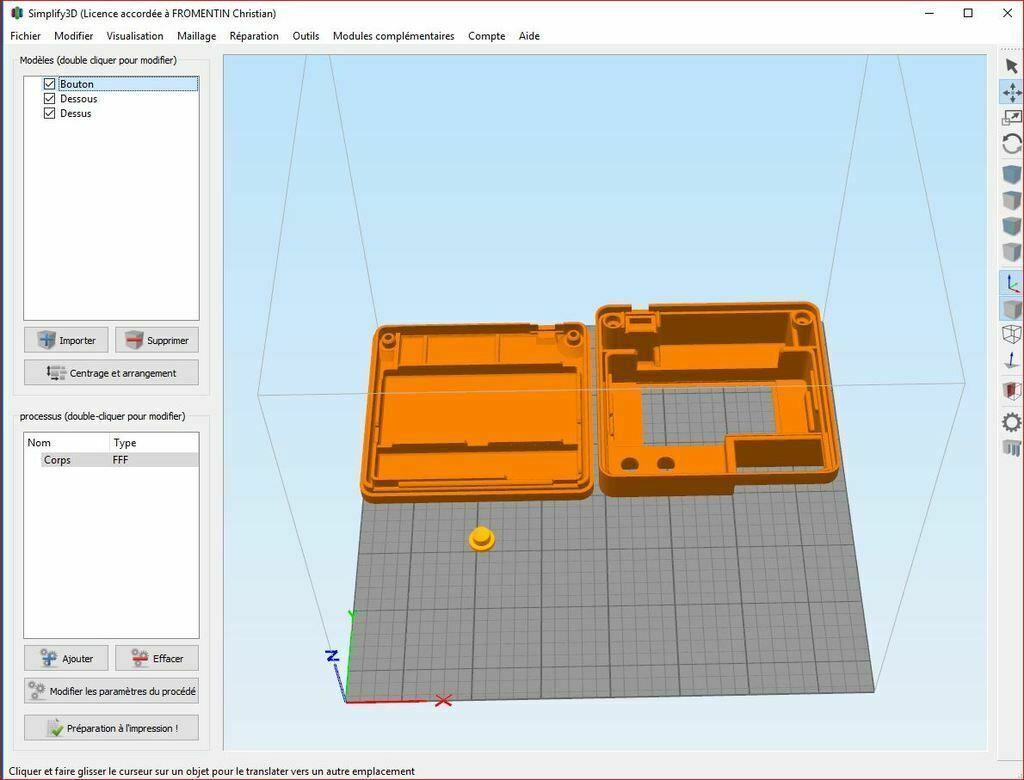
Task: Select the solid model view icon
Action: (1011, 310)
